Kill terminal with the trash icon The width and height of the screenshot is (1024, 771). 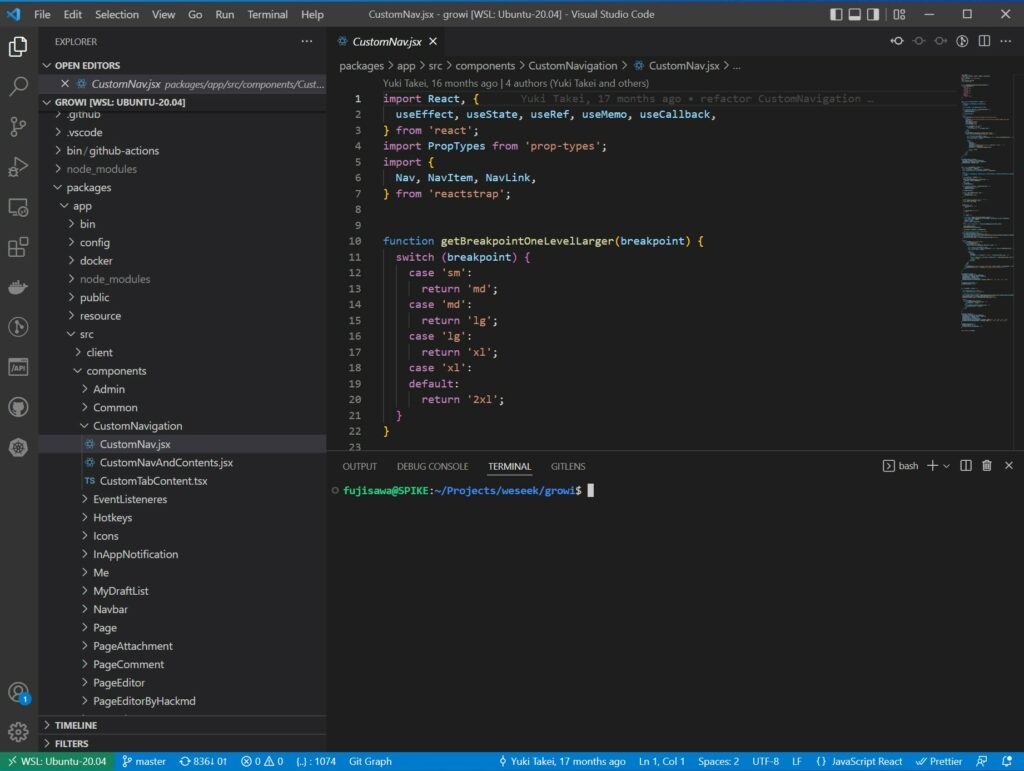click(987, 466)
